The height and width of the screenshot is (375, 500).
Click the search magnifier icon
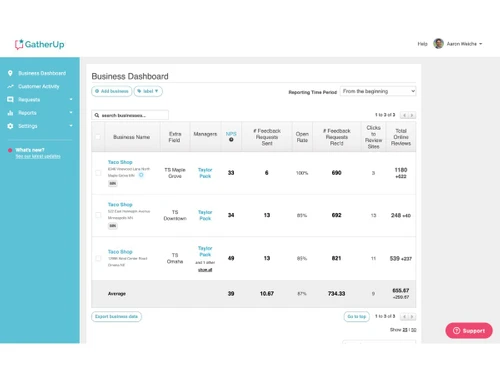97,115
